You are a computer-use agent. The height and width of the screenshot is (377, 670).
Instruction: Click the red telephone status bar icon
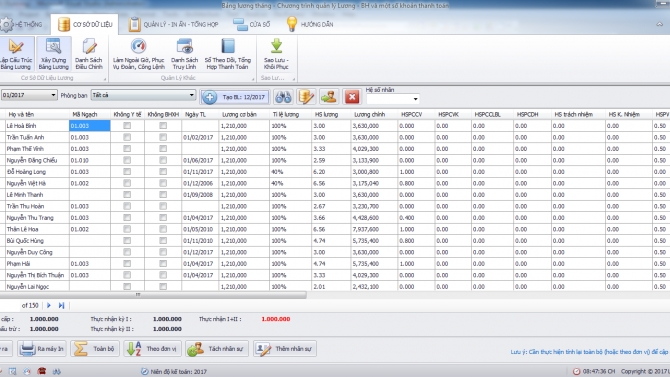(x=41, y=371)
